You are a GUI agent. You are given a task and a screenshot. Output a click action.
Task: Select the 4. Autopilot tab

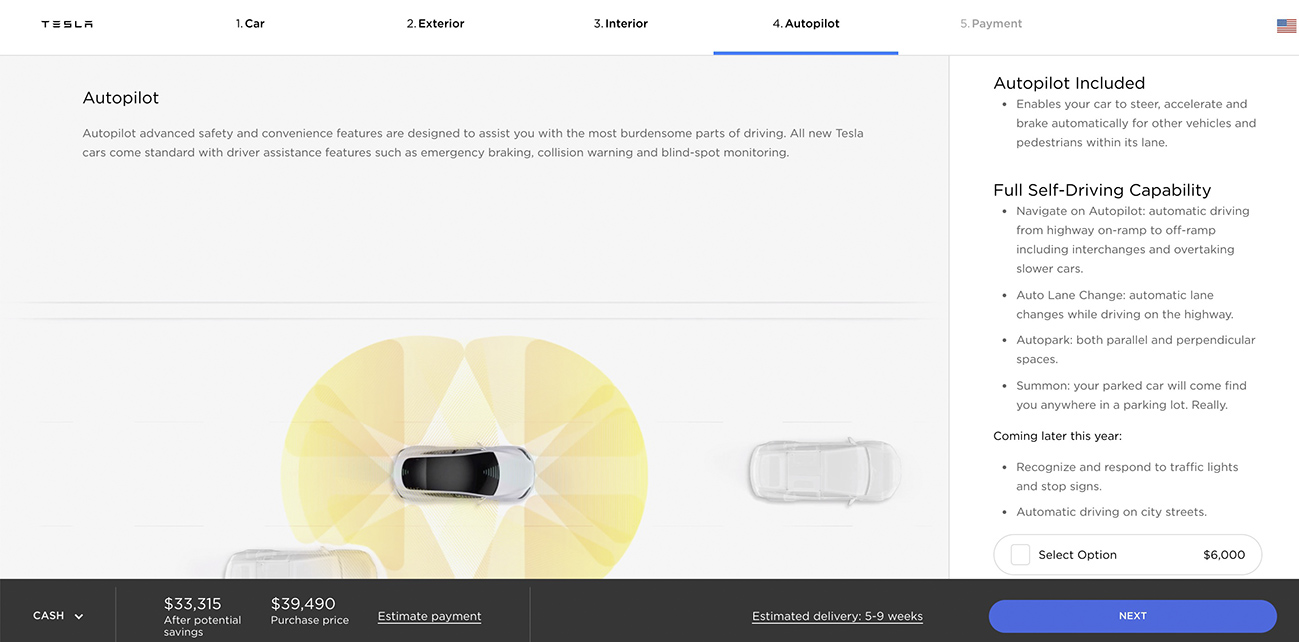(806, 24)
